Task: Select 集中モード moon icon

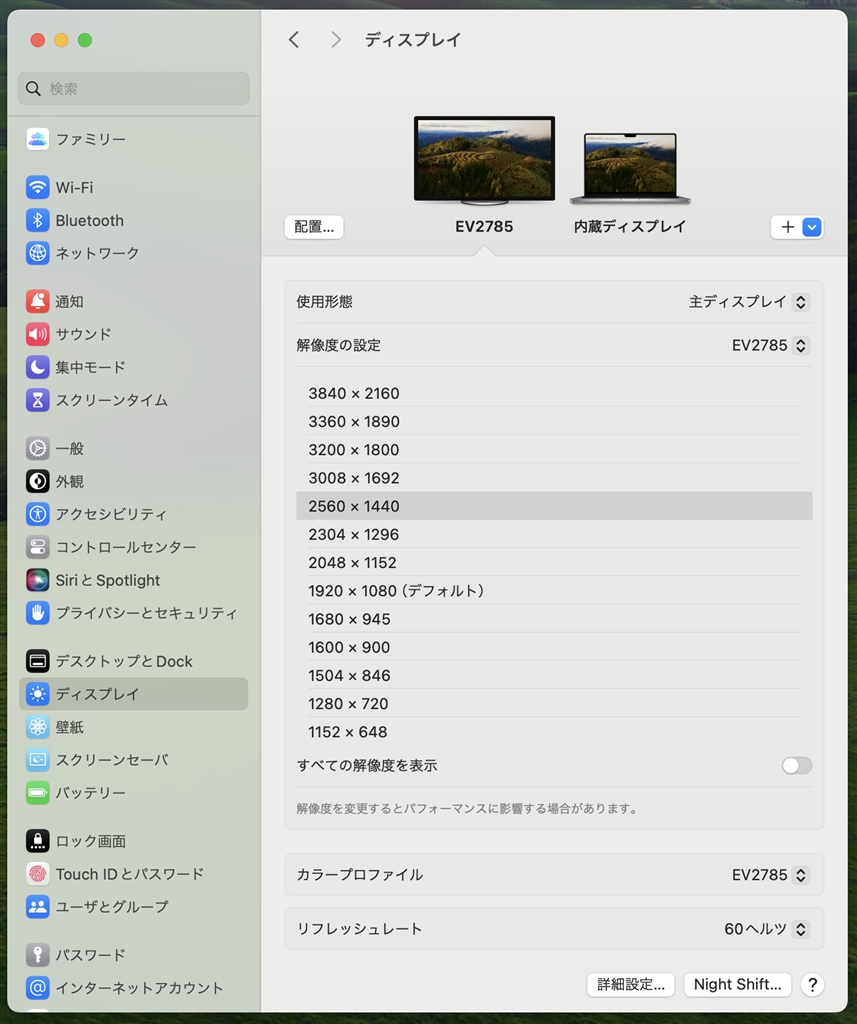Action: coord(38,367)
